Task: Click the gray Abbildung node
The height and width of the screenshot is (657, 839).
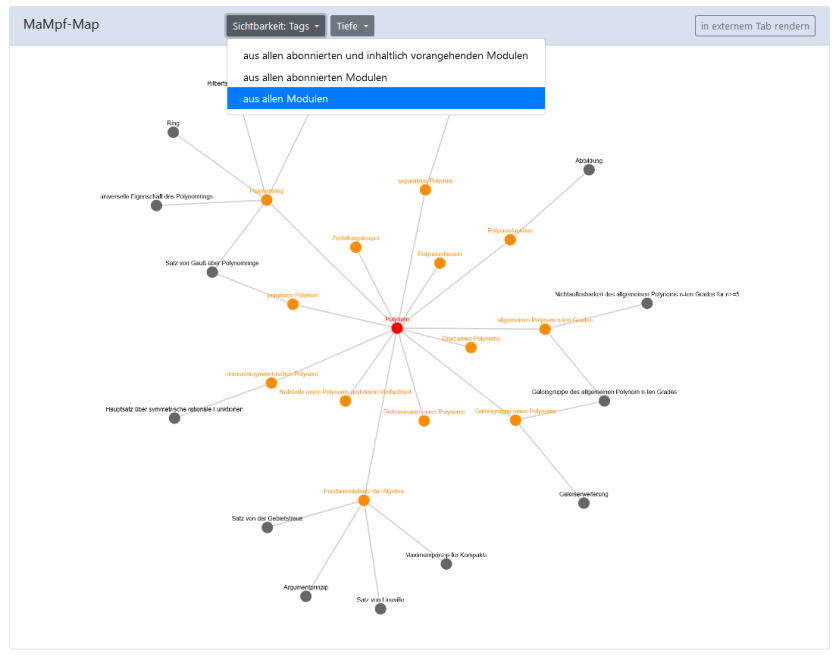Action: tap(589, 170)
